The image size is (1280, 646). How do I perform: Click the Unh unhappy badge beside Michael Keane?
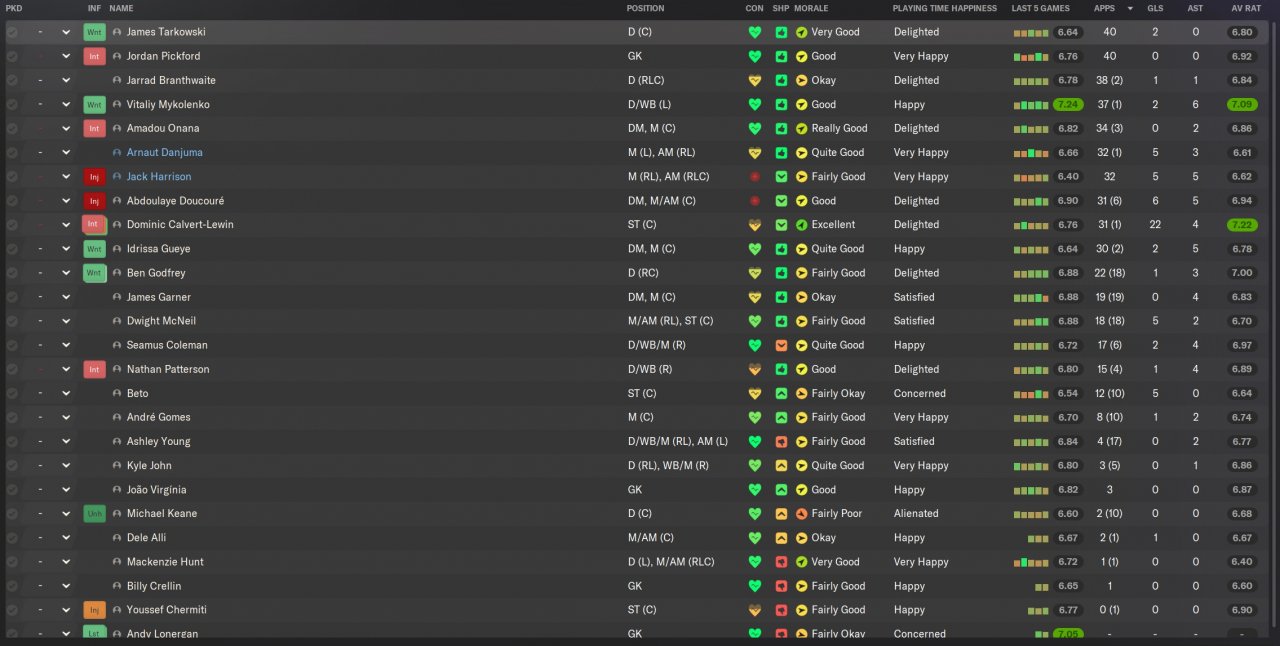click(x=94, y=514)
